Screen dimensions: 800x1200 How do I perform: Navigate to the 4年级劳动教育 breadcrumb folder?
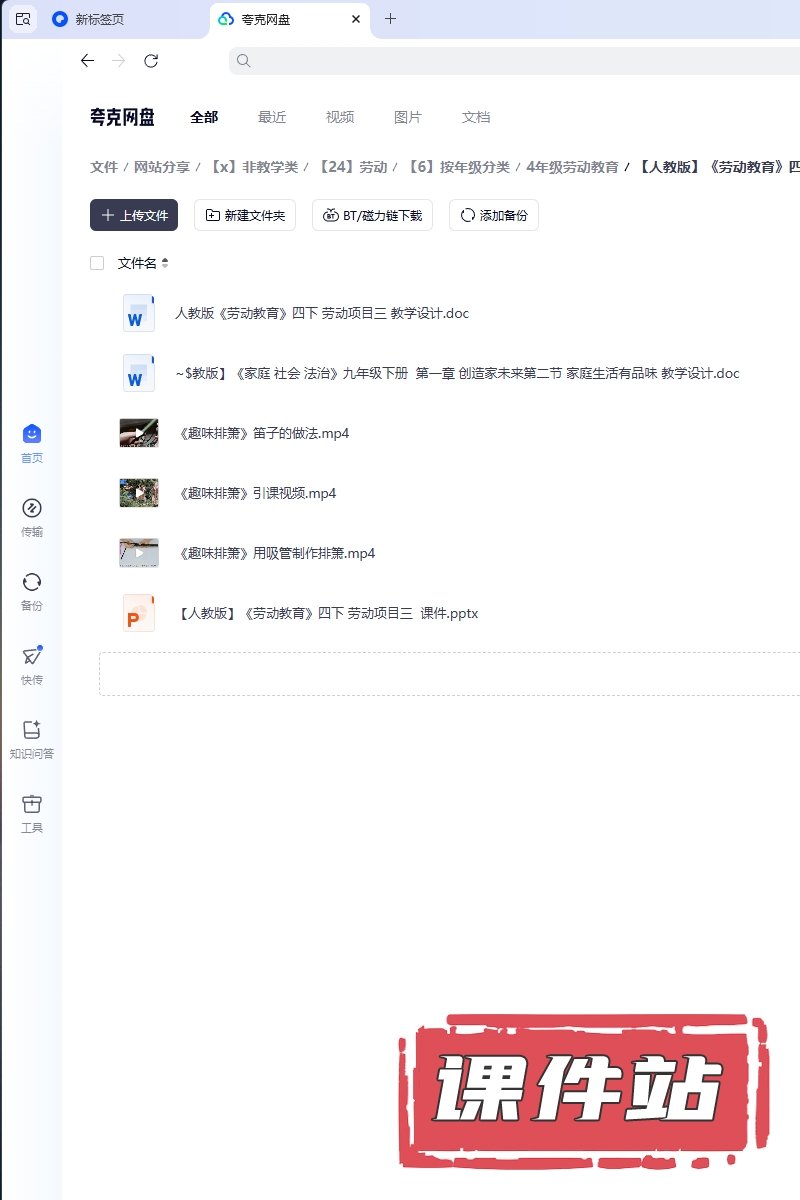pyautogui.click(x=572, y=167)
